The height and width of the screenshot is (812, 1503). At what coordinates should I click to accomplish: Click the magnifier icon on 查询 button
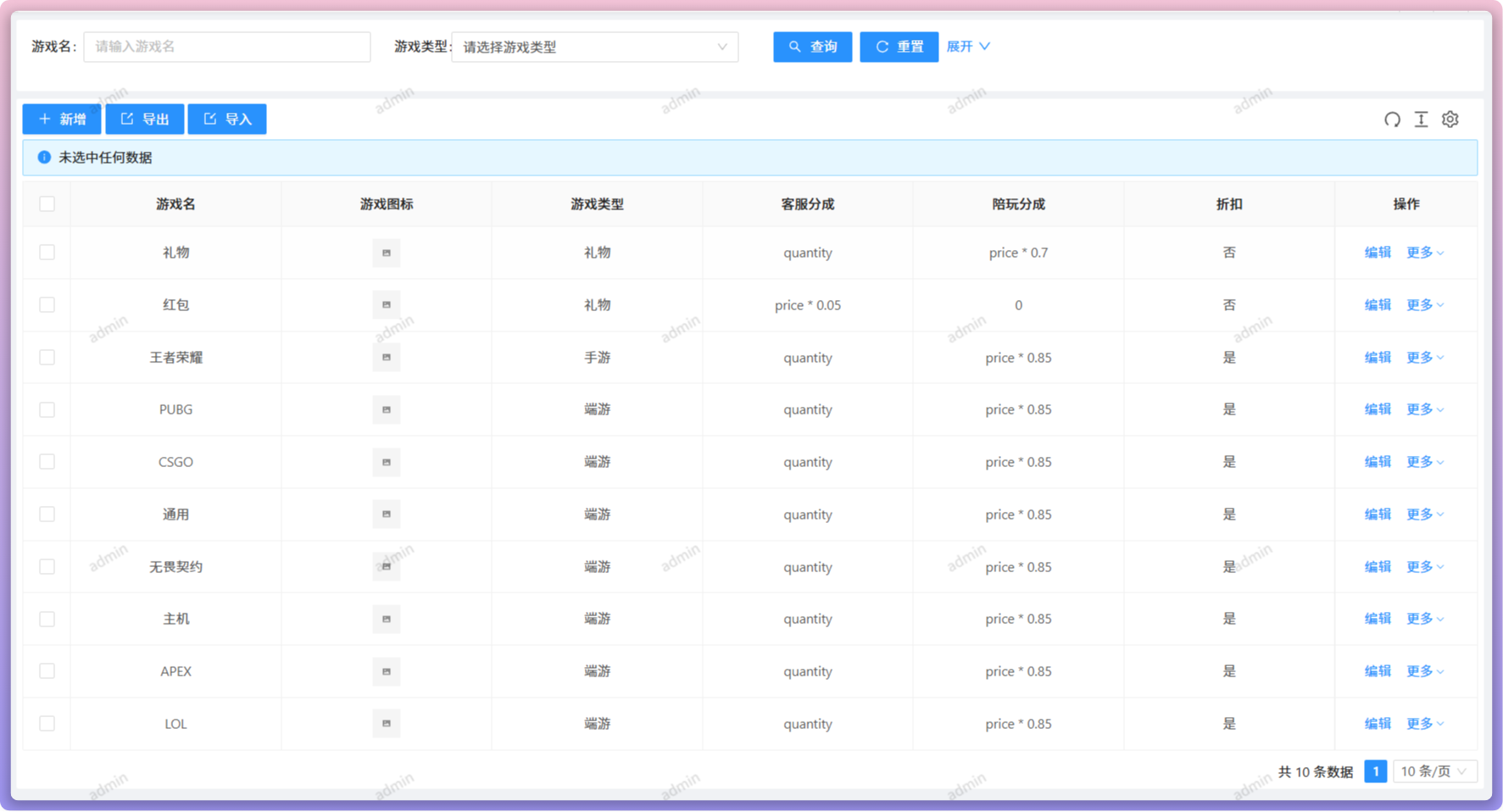pos(794,47)
